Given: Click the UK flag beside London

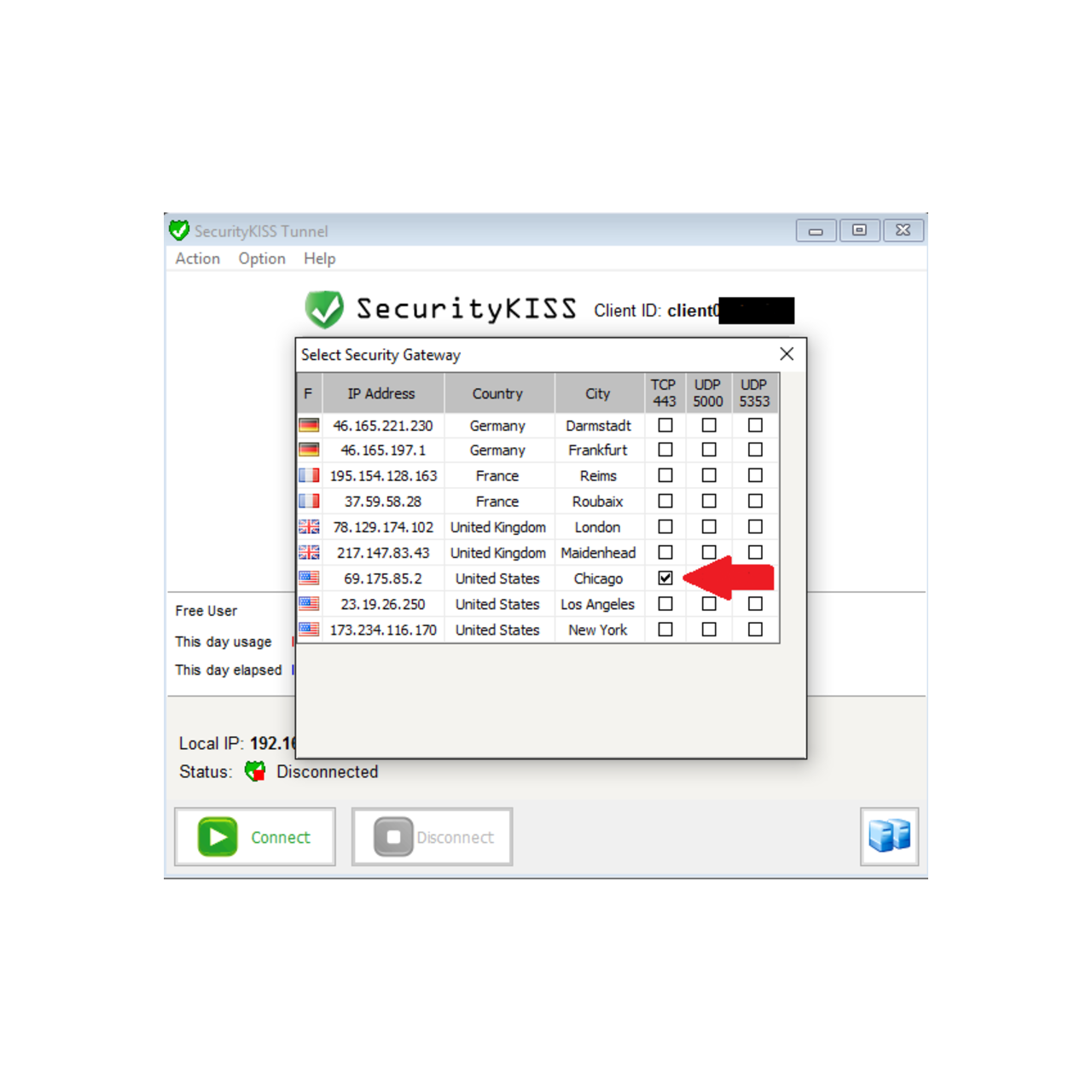Looking at the screenshot, I should pyautogui.click(x=308, y=526).
